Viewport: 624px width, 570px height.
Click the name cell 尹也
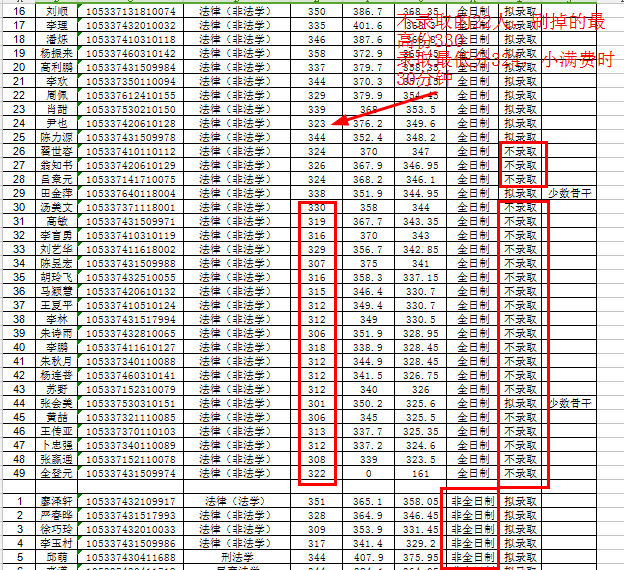[x=56, y=123]
